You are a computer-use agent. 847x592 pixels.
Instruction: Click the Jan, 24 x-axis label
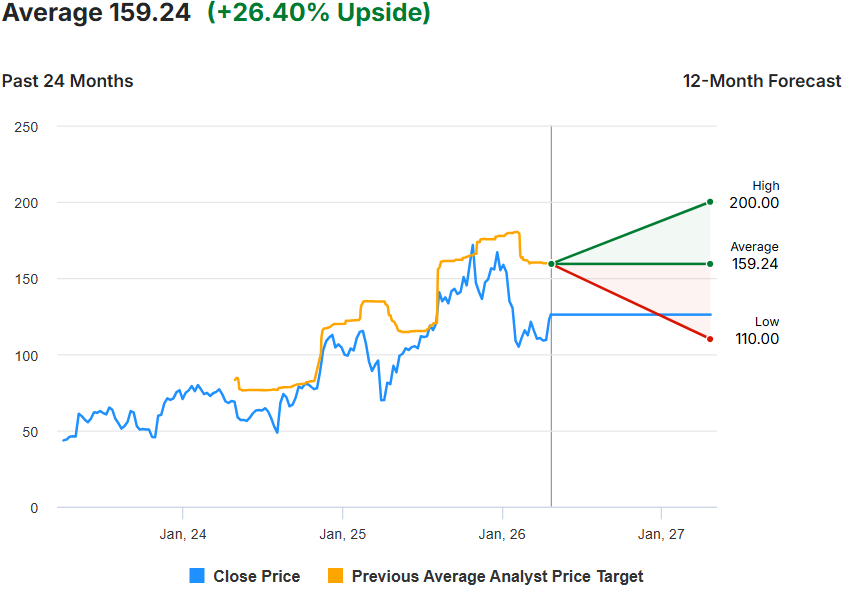click(x=183, y=535)
